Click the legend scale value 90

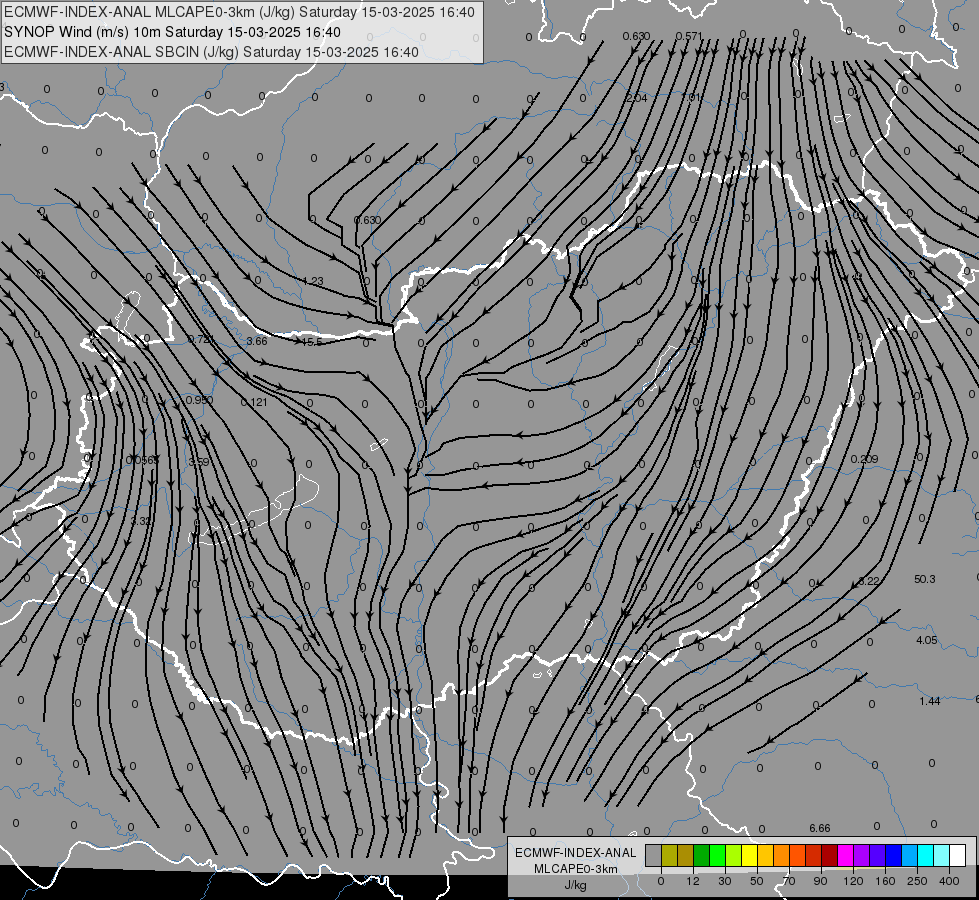click(x=820, y=881)
